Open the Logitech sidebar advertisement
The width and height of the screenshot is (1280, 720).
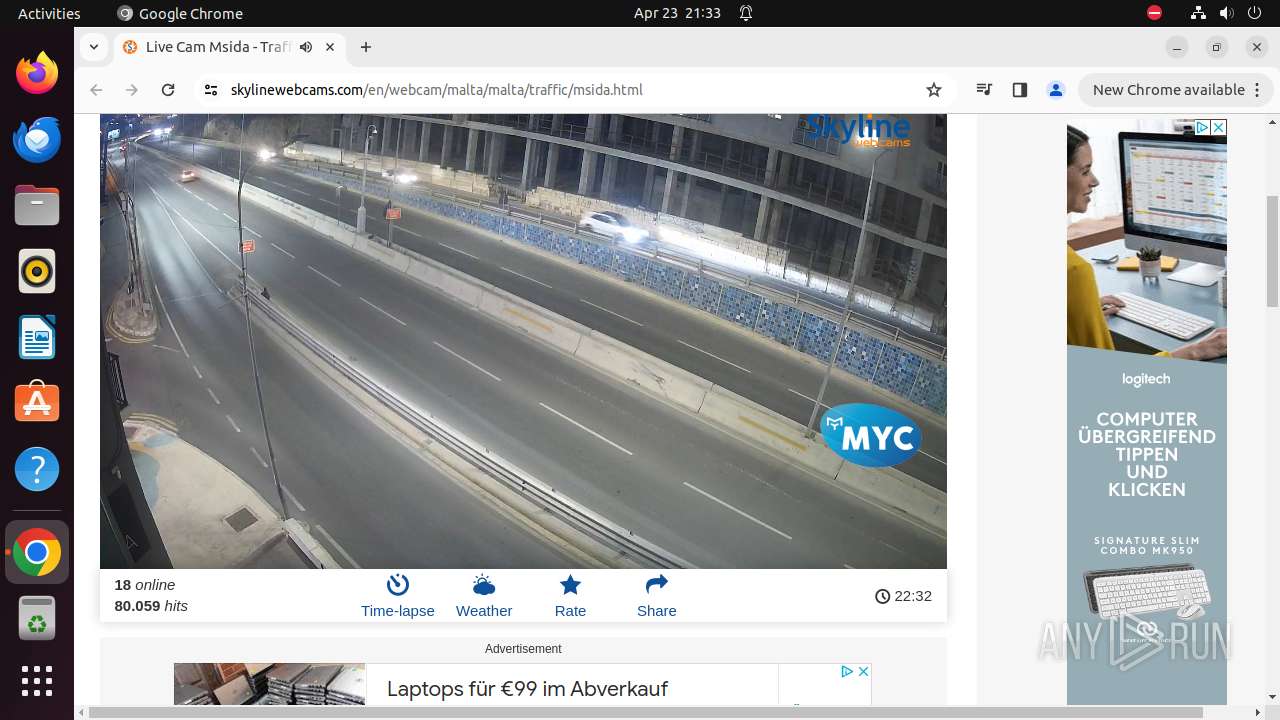point(1147,412)
